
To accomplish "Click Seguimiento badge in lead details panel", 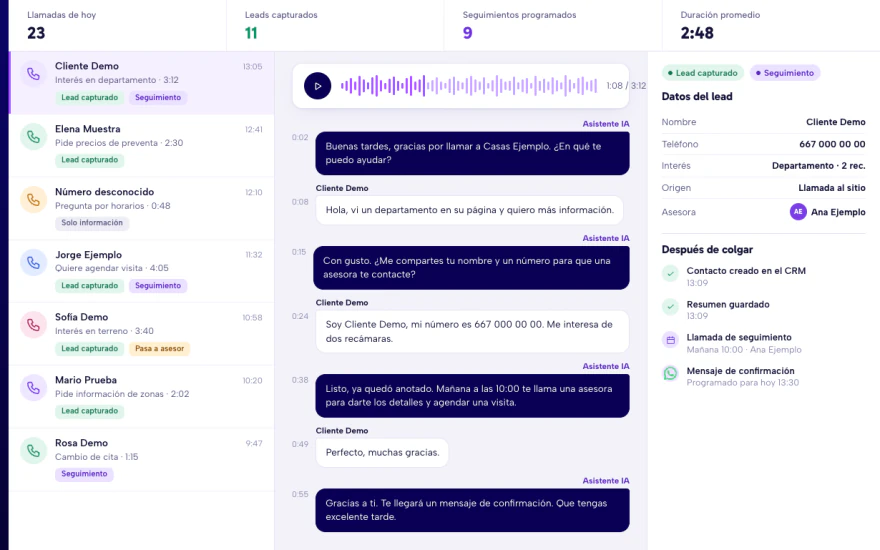I will point(785,73).
